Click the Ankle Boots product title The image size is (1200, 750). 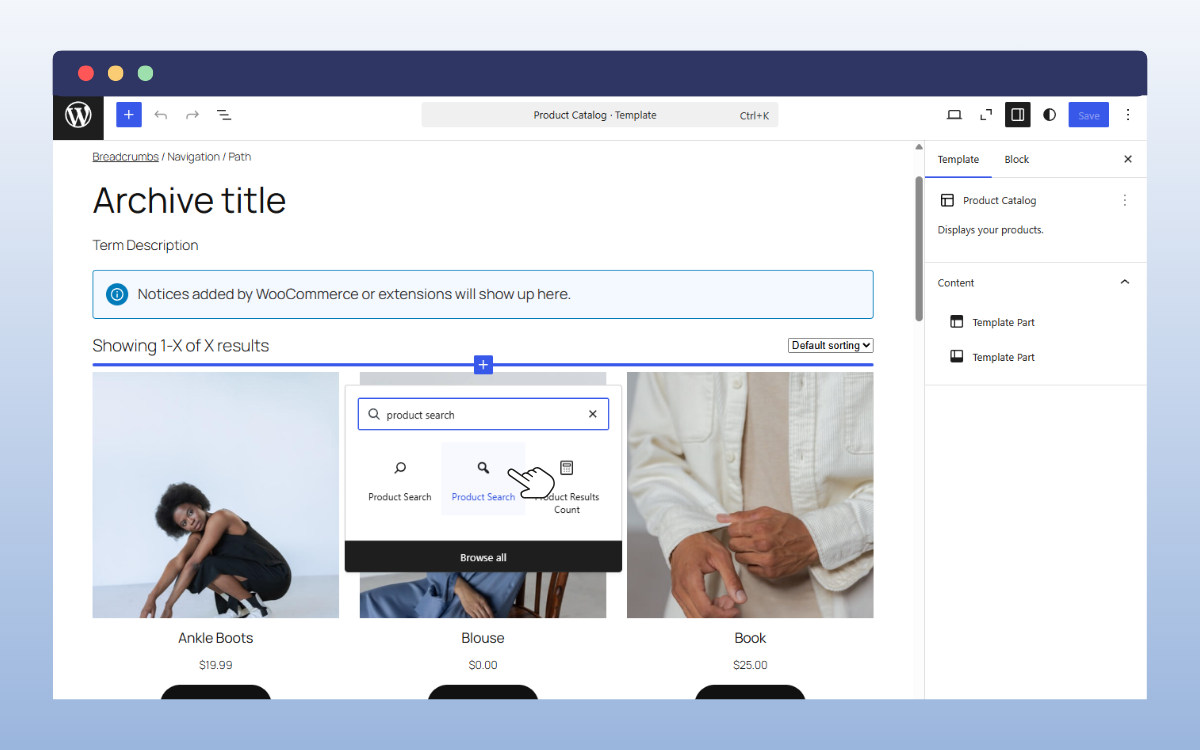point(216,638)
